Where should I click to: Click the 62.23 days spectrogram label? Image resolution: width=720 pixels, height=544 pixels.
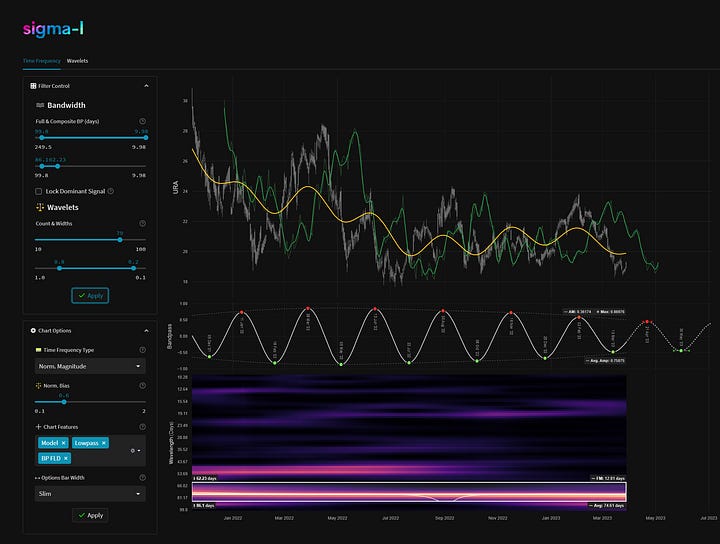coord(205,478)
